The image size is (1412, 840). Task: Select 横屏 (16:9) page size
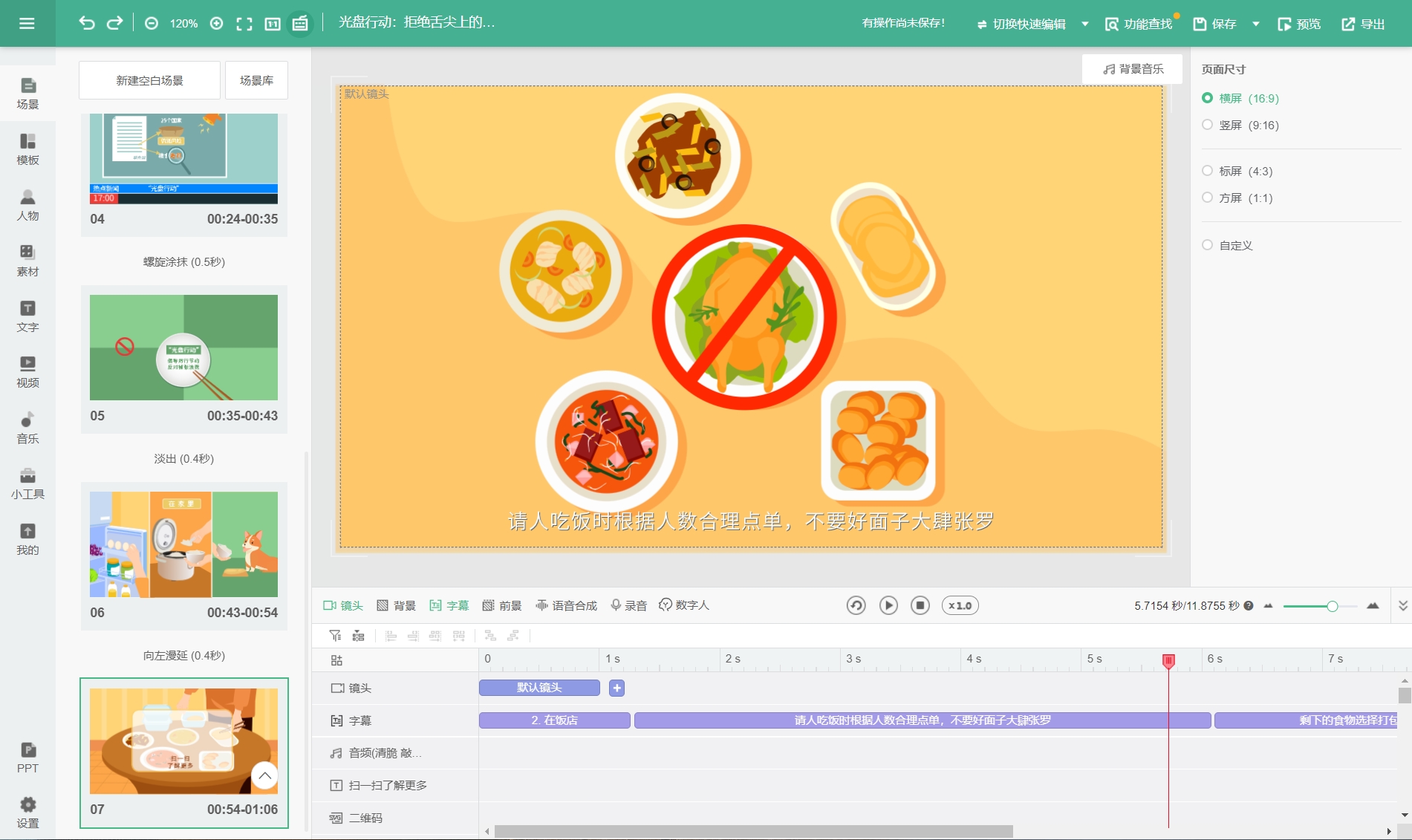pyautogui.click(x=1240, y=98)
